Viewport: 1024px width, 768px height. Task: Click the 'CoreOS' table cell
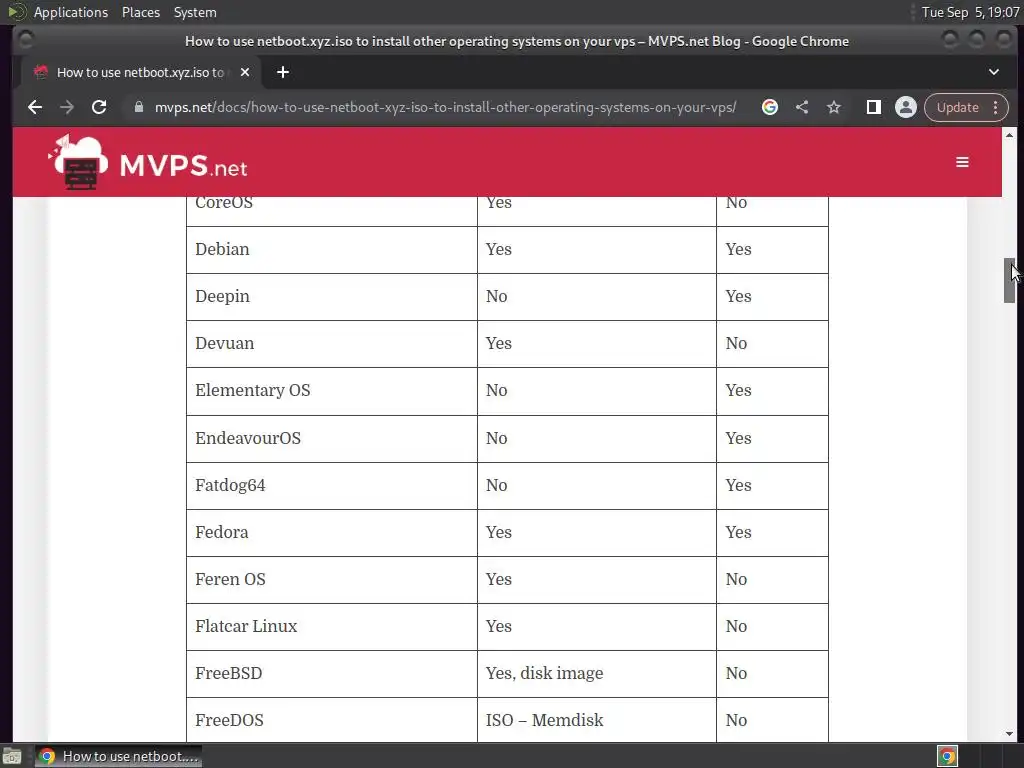[332, 211]
